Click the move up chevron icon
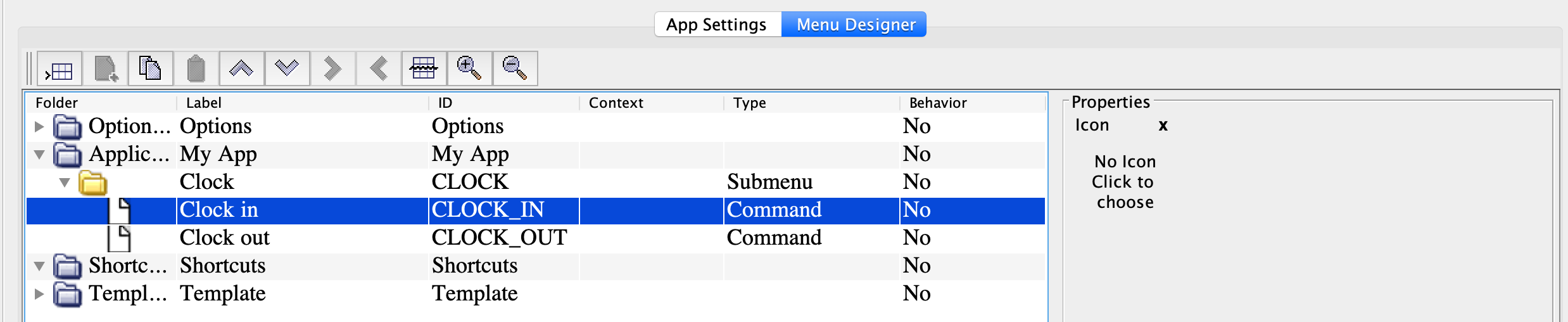 click(x=241, y=69)
